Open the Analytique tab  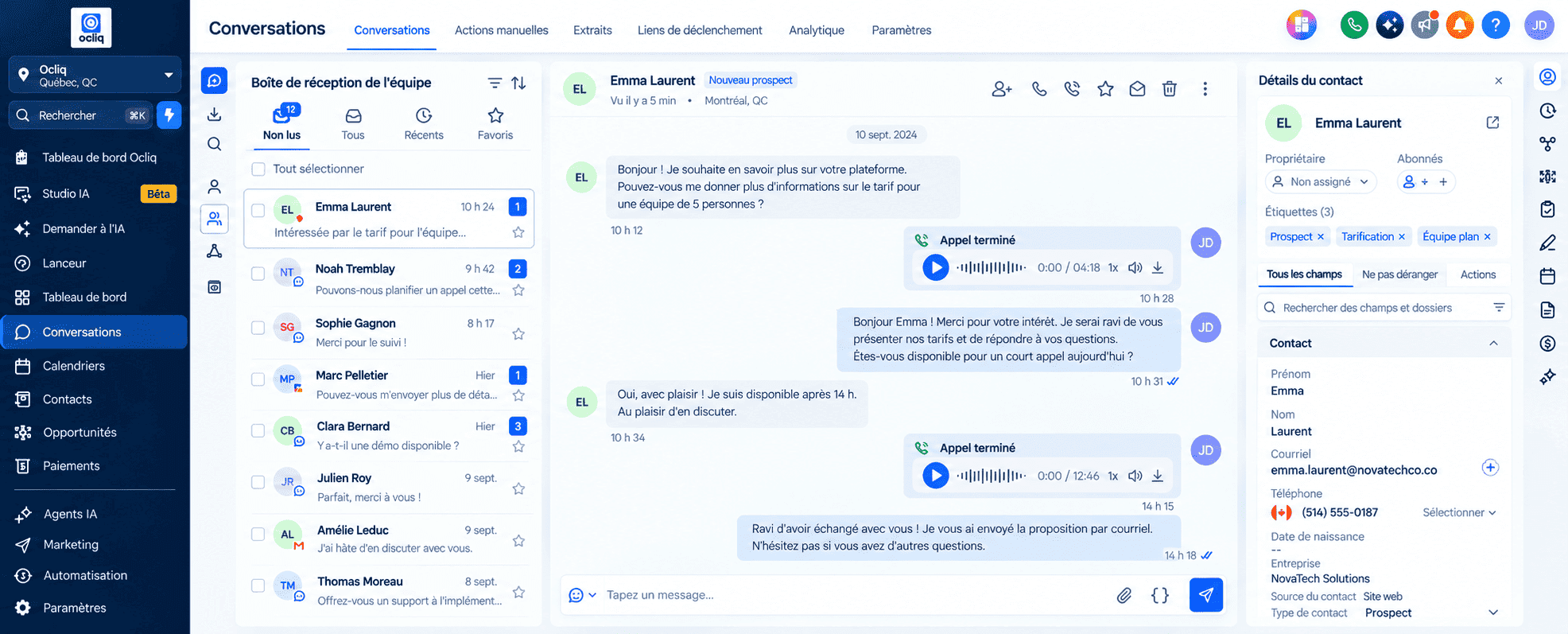pos(817,30)
